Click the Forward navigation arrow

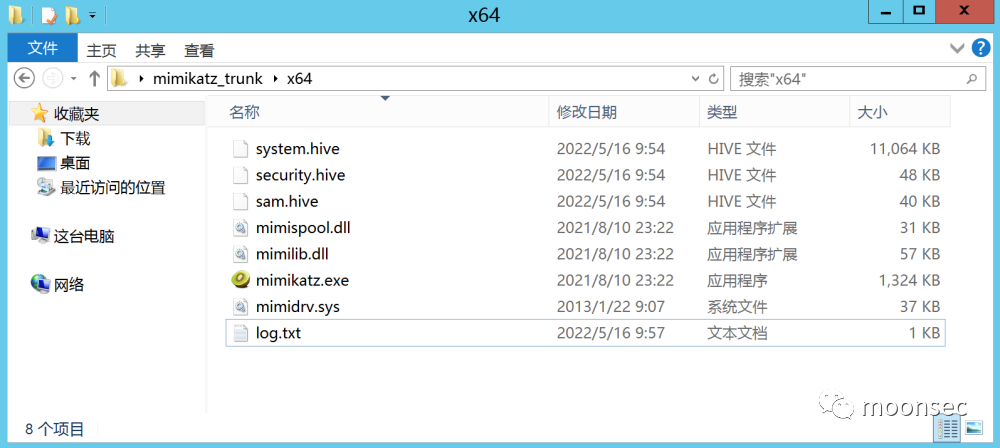[x=52, y=78]
